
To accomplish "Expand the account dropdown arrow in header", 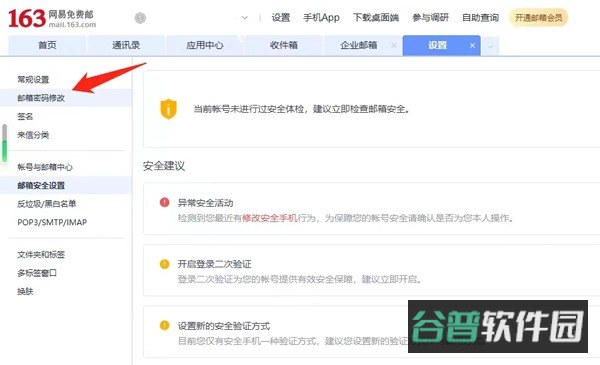I will (245, 18).
